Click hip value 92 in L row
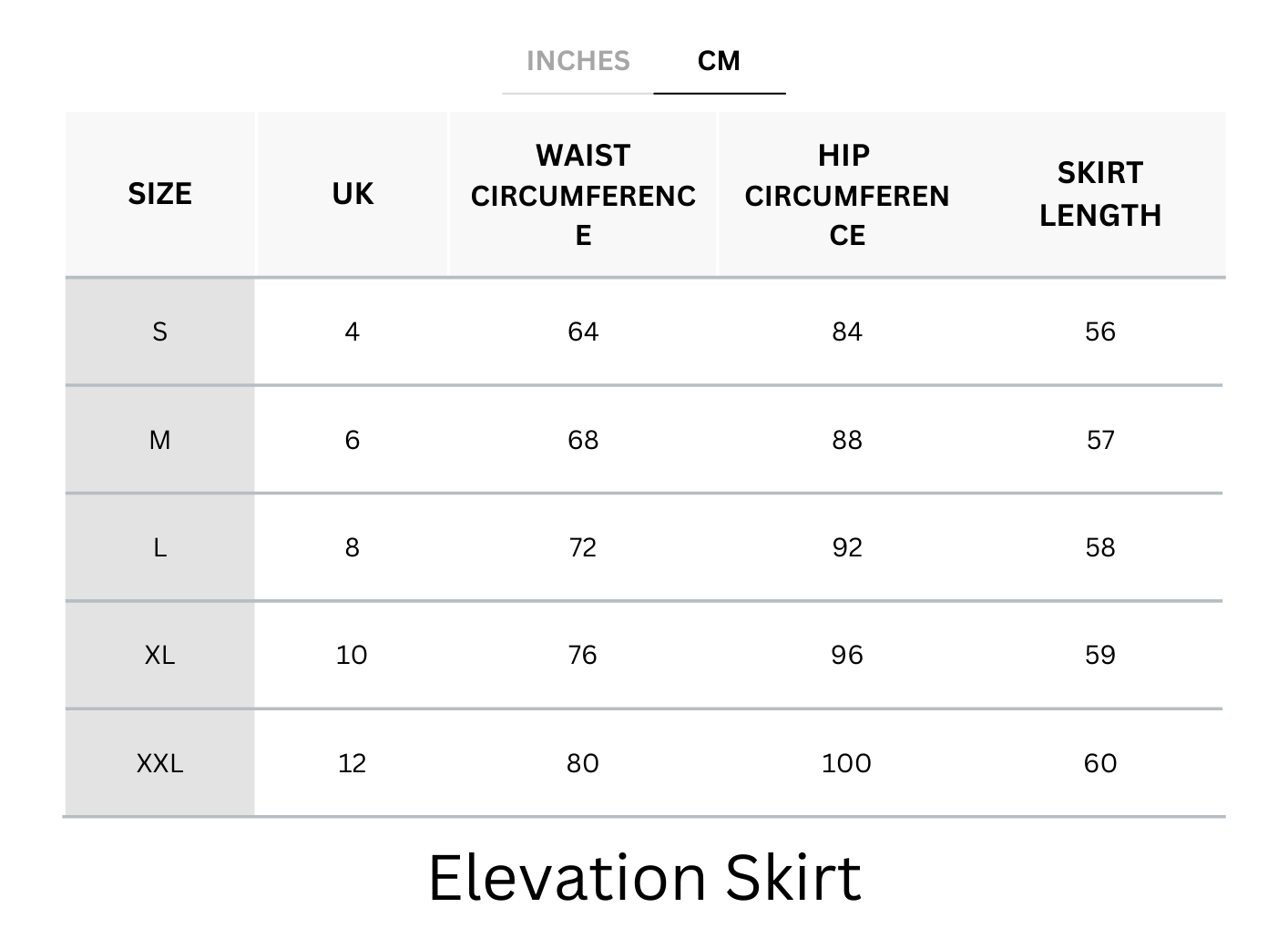This screenshot has width=1288, height=928. point(846,547)
